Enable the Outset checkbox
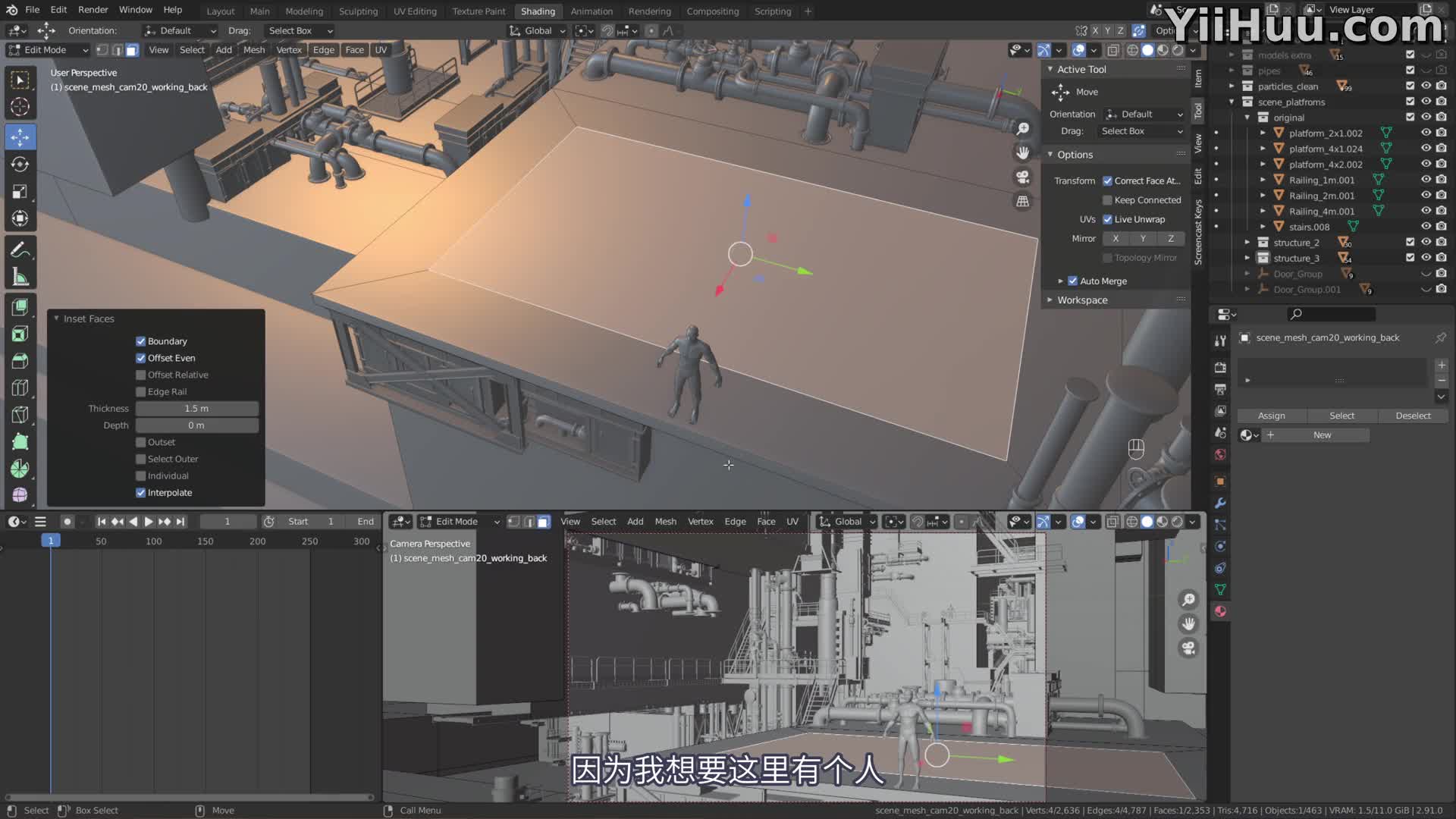Image resolution: width=1456 pixels, height=819 pixels. click(x=140, y=442)
